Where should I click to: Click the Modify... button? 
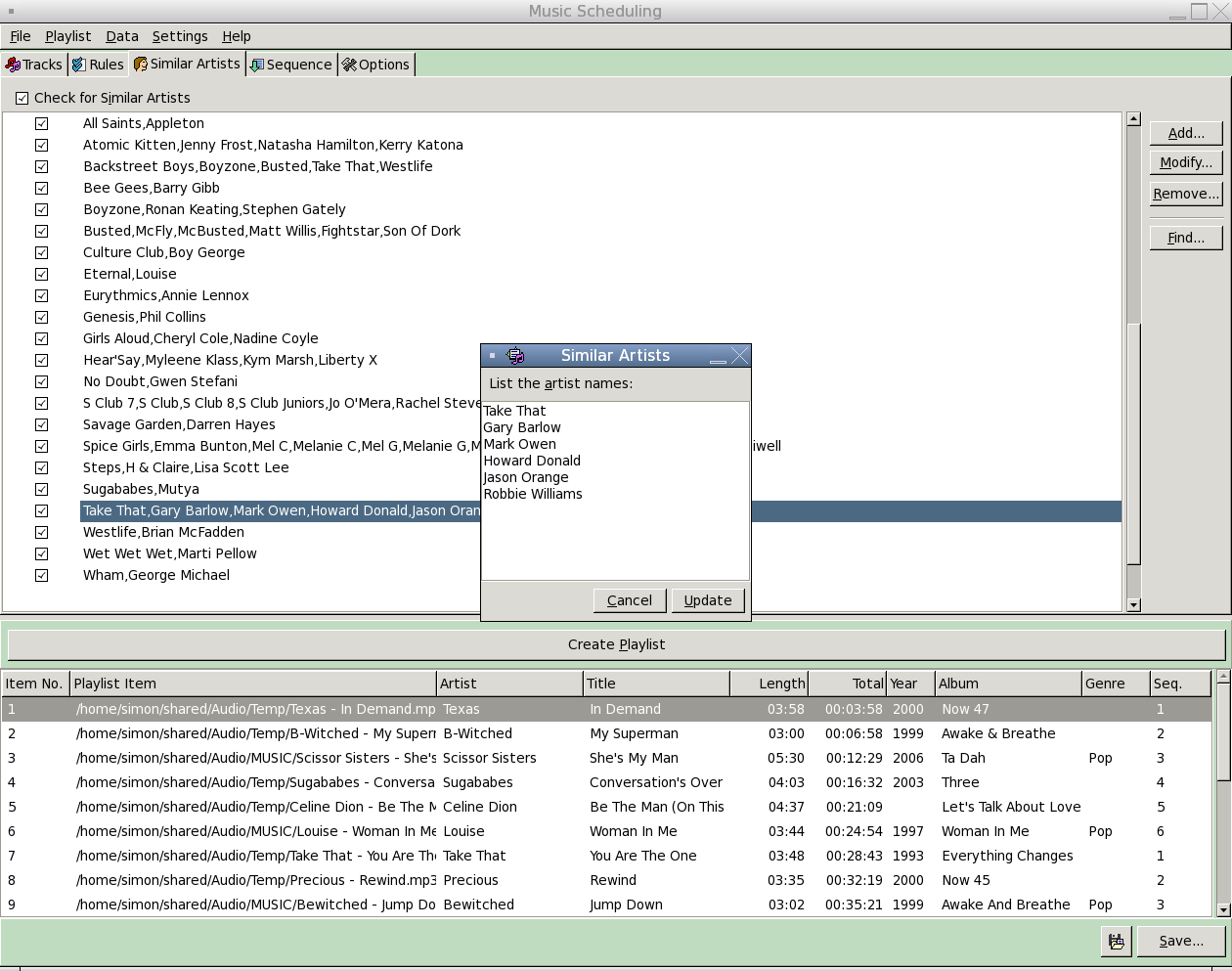[1186, 162]
